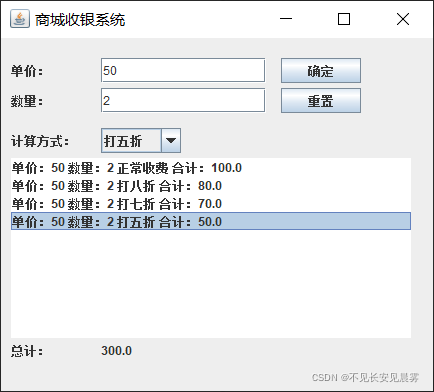Click the 总计: label
This screenshot has height=392, width=434.
point(27,351)
